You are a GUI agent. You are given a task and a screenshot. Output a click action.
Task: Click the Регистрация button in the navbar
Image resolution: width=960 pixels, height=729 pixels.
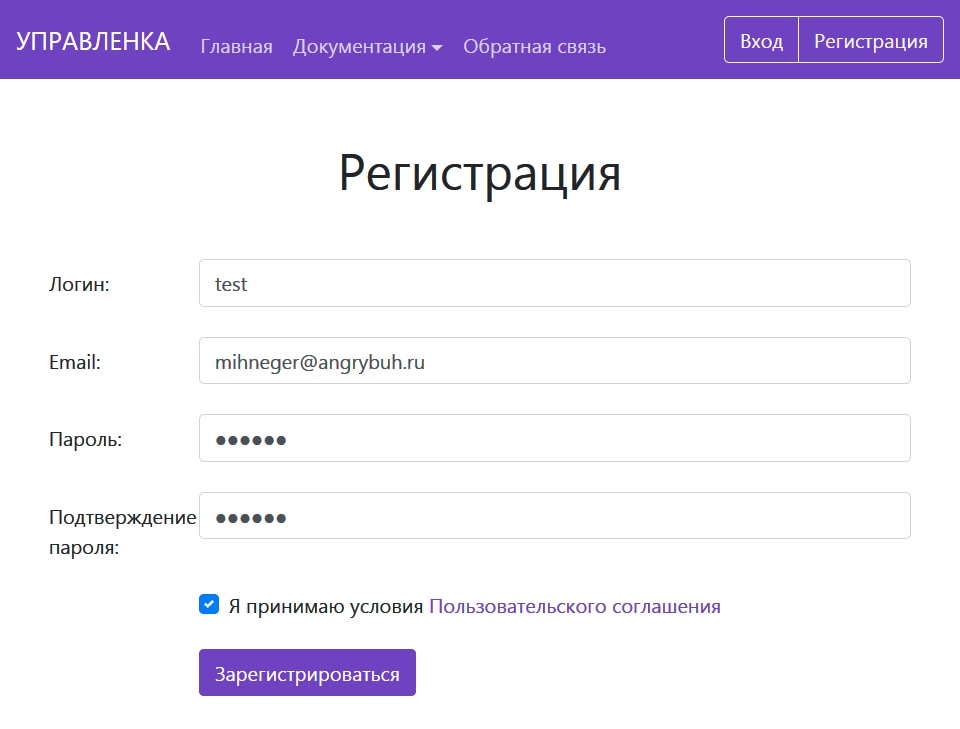tap(870, 41)
